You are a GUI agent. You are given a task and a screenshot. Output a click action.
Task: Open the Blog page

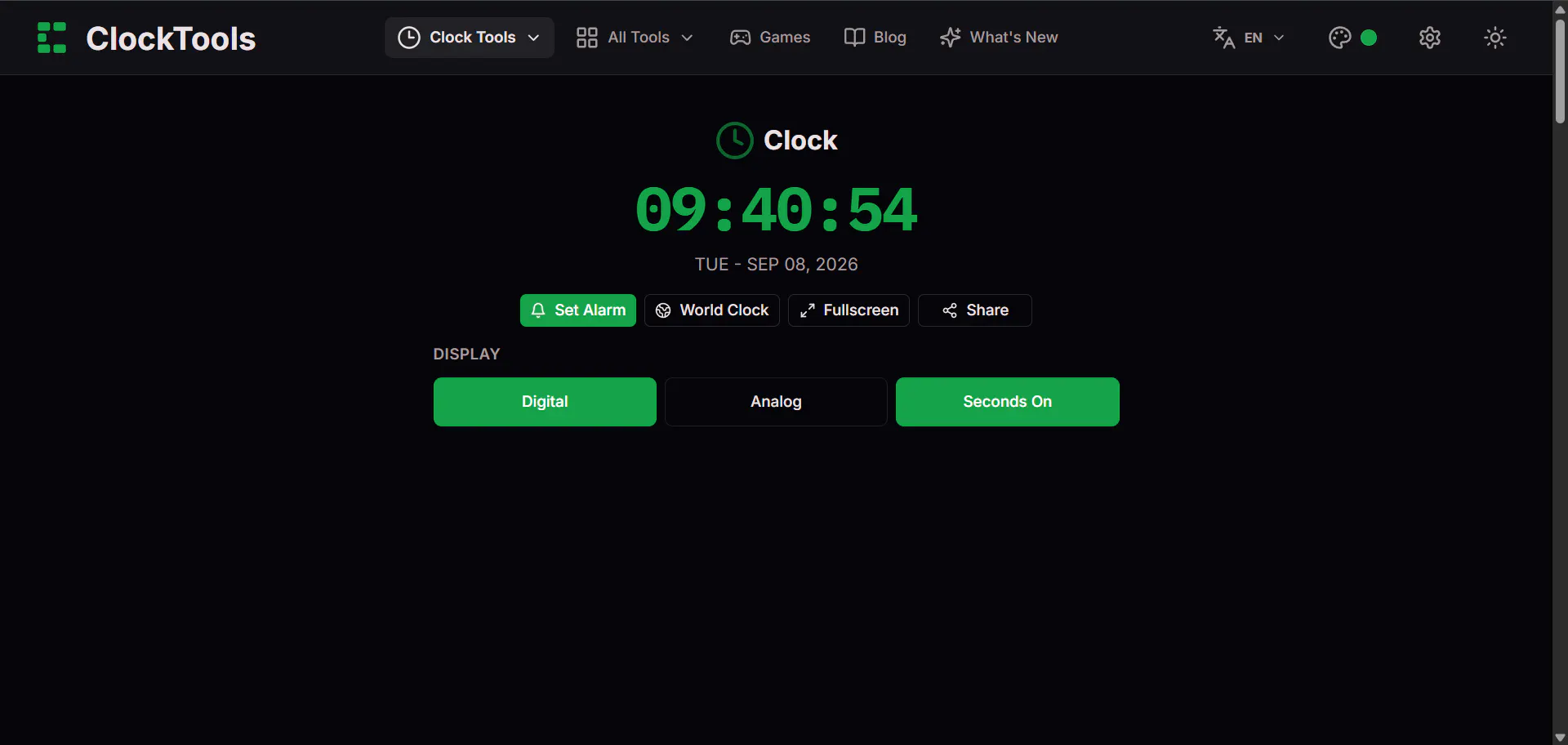click(x=875, y=38)
